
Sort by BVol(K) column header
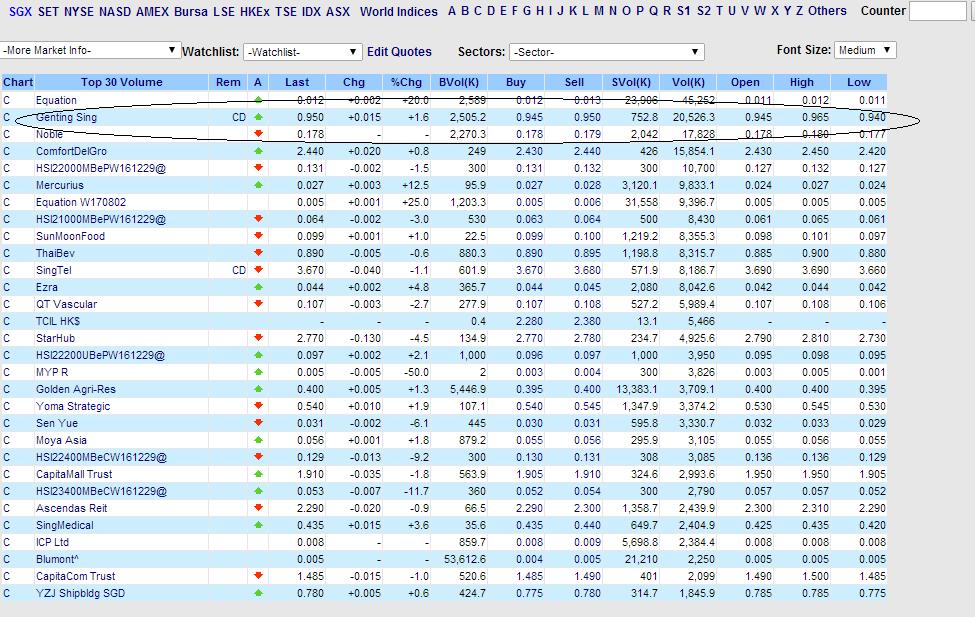pyautogui.click(x=459, y=82)
